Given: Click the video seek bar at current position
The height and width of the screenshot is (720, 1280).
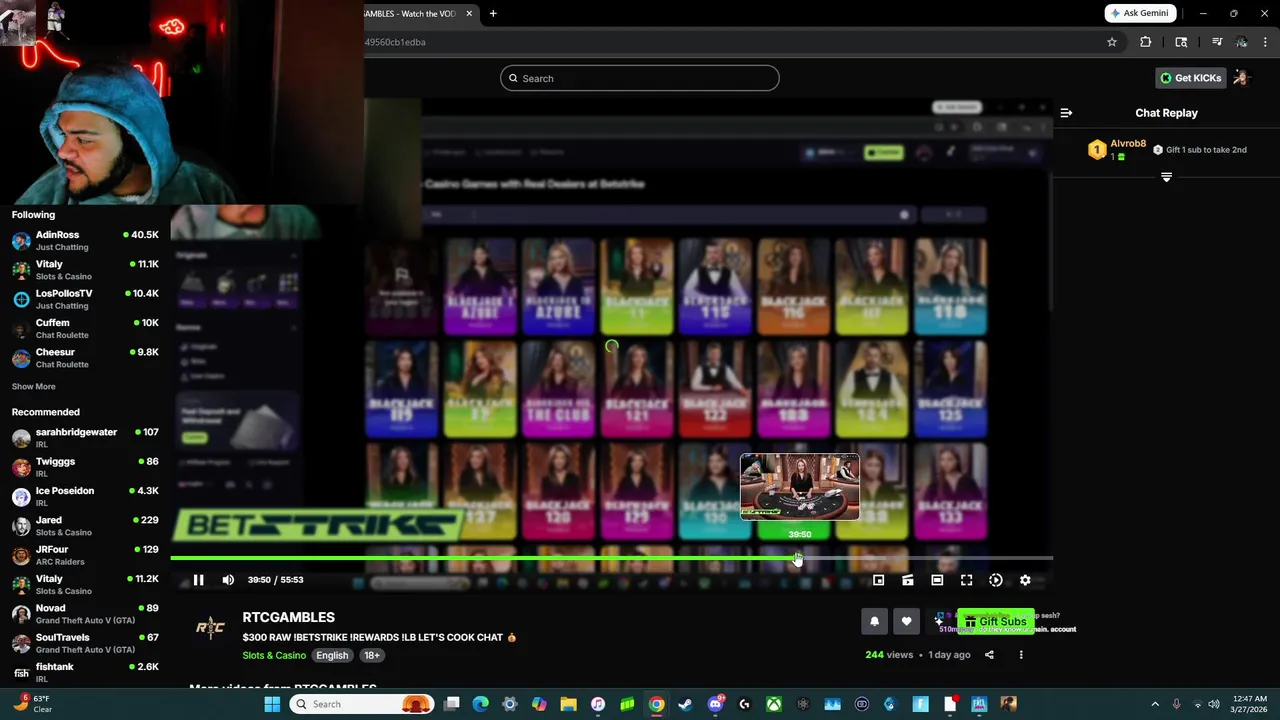Looking at the screenshot, I should (x=797, y=558).
